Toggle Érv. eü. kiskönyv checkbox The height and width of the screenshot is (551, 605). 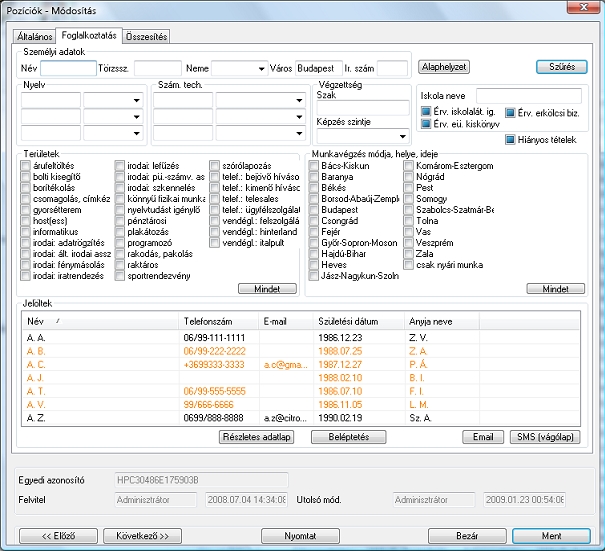[426, 123]
